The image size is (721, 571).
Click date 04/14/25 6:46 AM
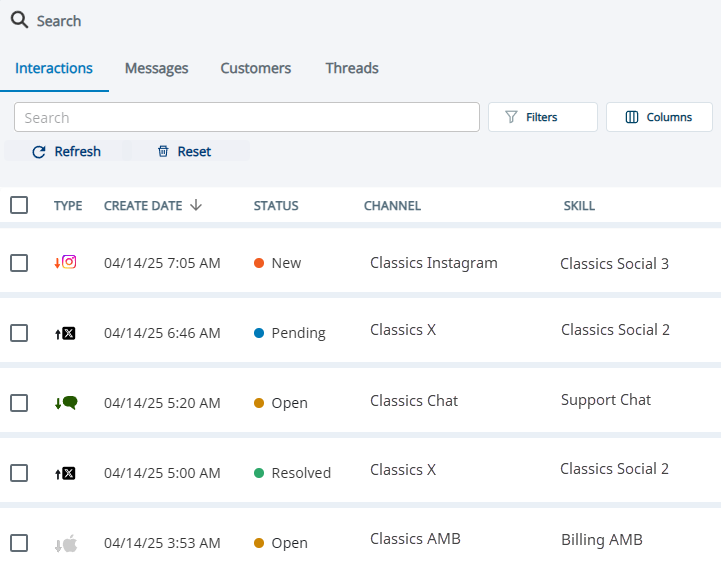(x=162, y=333)
